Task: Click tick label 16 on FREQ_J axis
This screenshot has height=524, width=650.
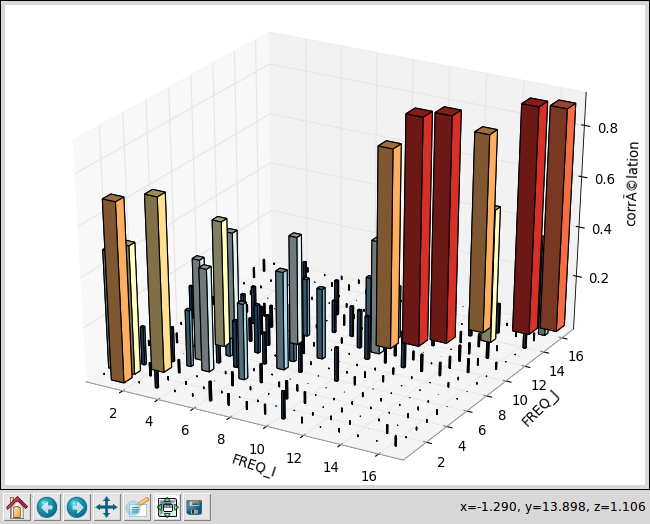Action: [x=574, y=353]
